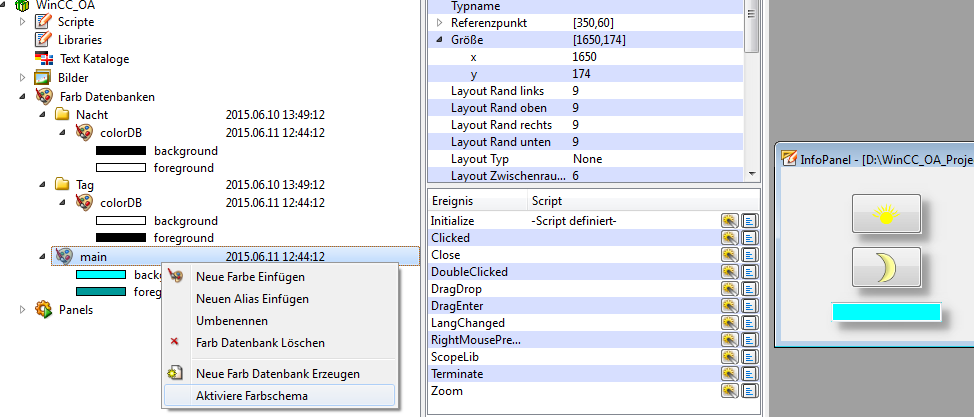This screenshot has width=974, height=417.
Task: Collapse the Nacht folder node
Action: pyautogui.click(x=42, y=114)
